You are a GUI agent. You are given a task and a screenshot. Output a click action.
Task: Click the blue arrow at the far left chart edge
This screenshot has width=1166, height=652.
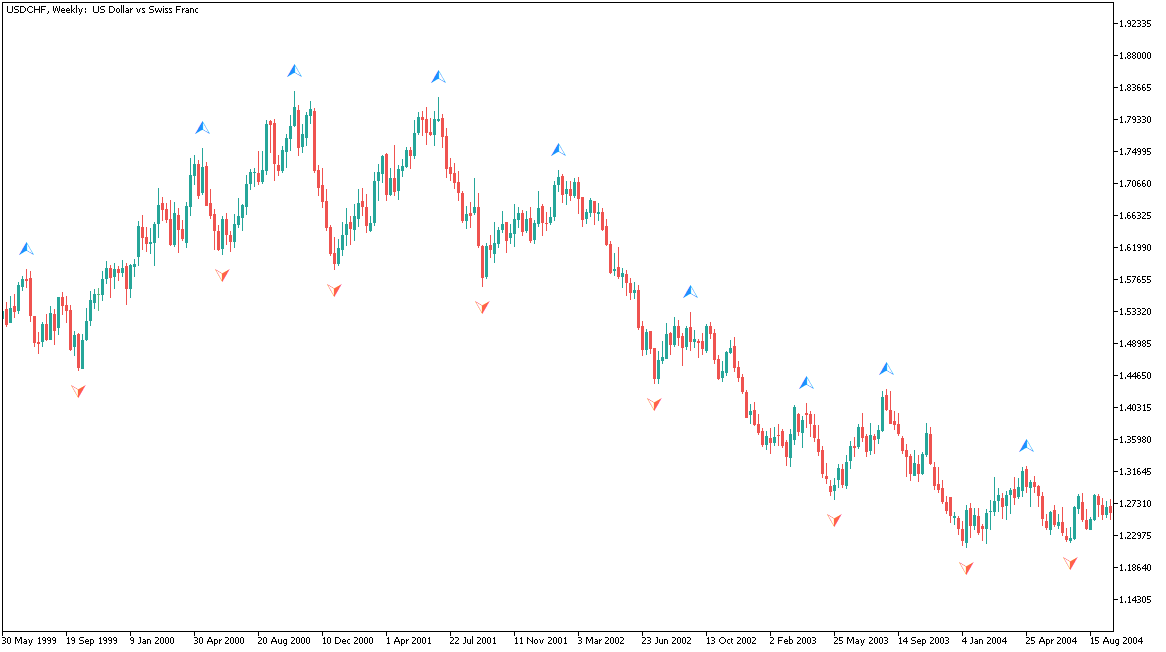tap(26, 247)
